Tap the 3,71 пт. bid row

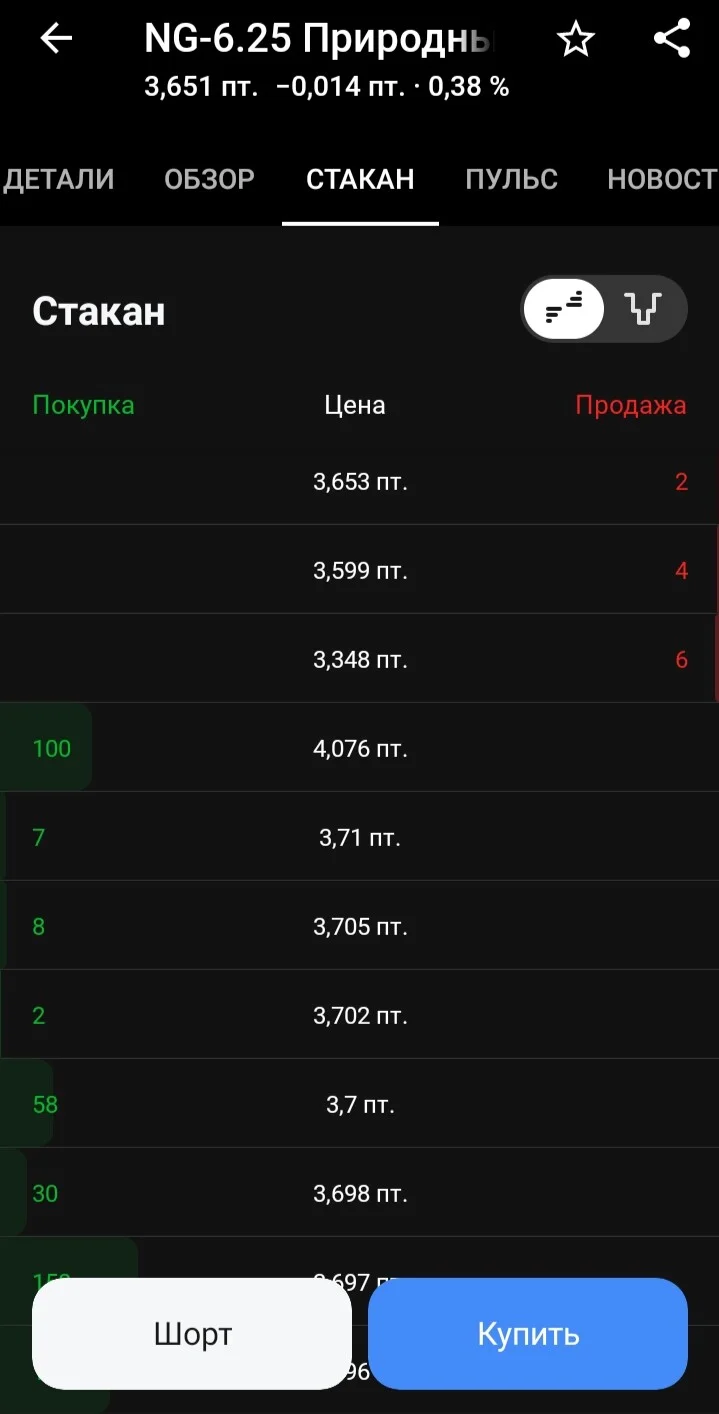359,837
